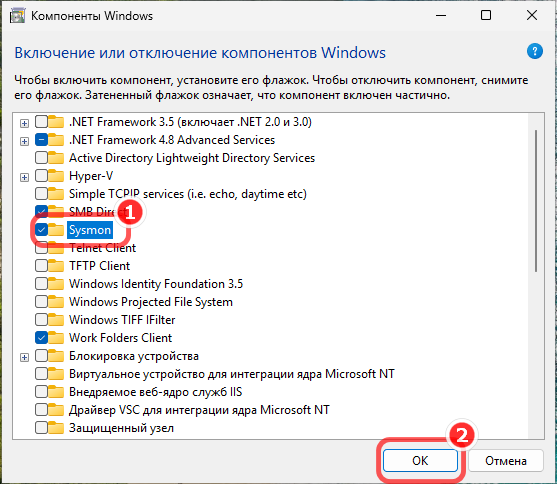
Task: Check Внедряемое веб-ядро служб IIS checkbox
Action: click(41, 392)
